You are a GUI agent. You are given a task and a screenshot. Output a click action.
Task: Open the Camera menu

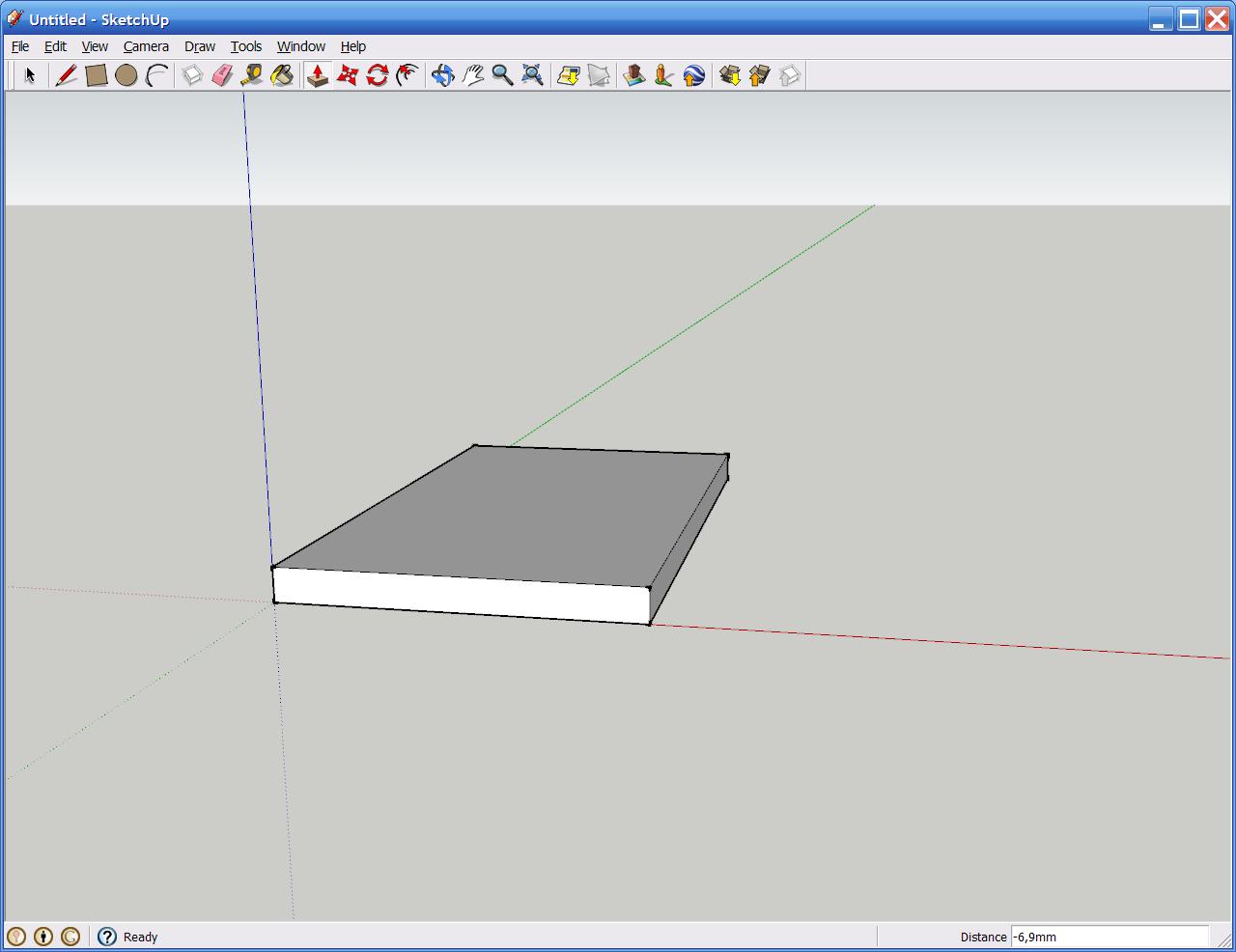[x=146, y=46]
